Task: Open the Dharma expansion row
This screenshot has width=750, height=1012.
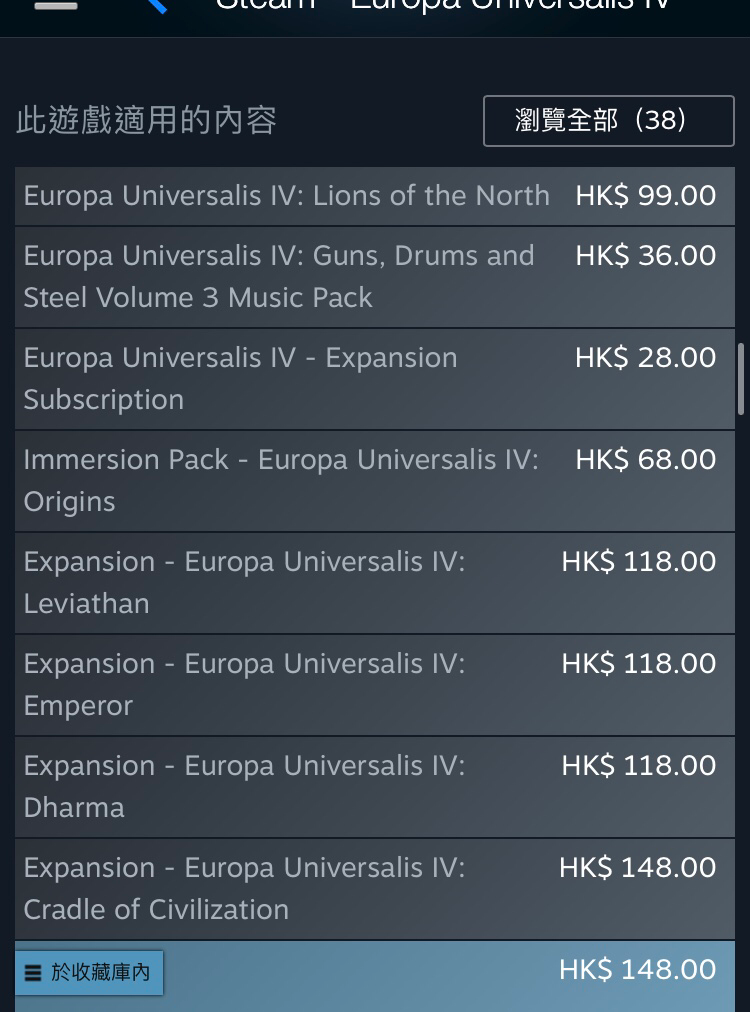Action: click(x=374, y=787)
